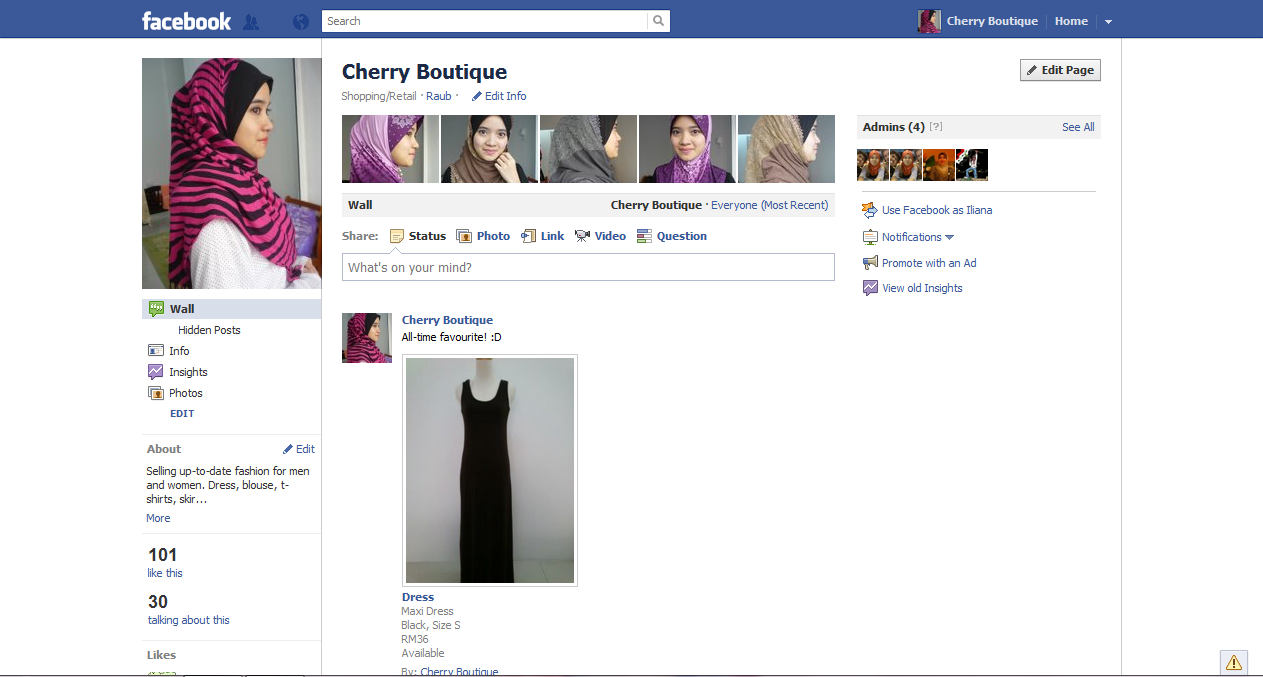
Task: Click the [?] help next to Admins
Action: pyautogui.click(x=936, y=127)
